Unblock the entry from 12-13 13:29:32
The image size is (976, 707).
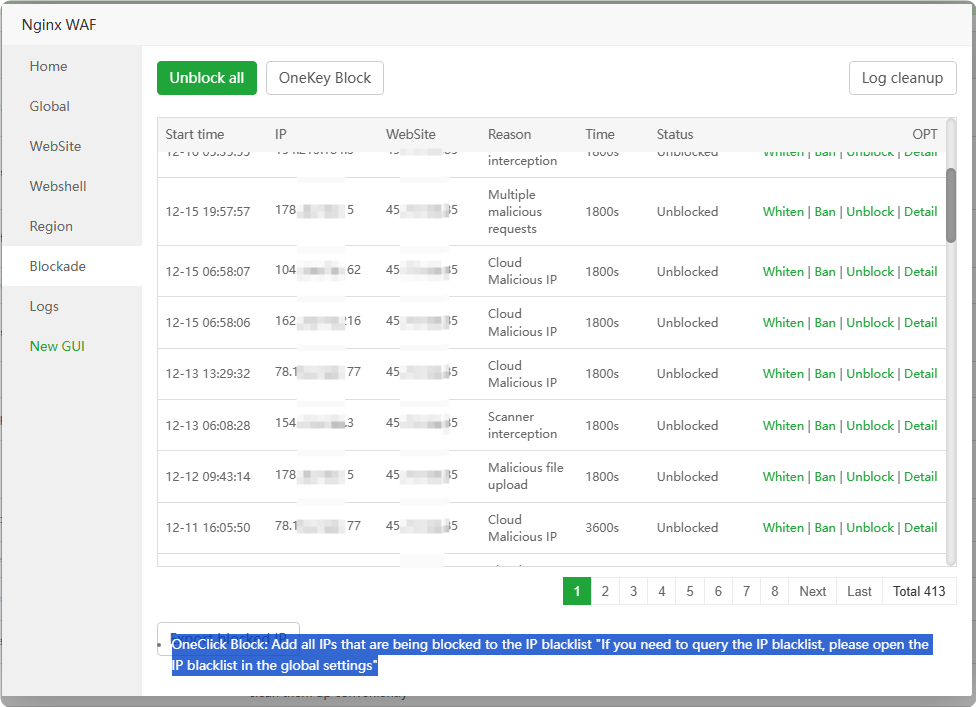coord(870,373)
